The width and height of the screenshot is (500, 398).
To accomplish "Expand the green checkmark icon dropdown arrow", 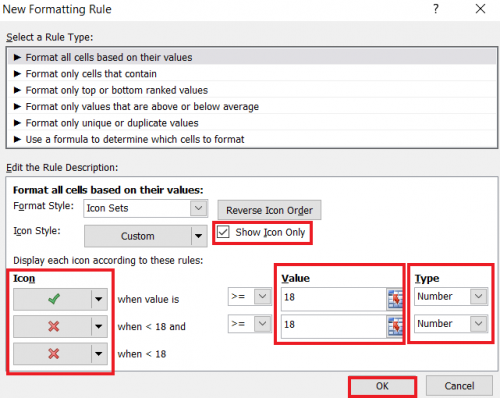I will (99, 299).
